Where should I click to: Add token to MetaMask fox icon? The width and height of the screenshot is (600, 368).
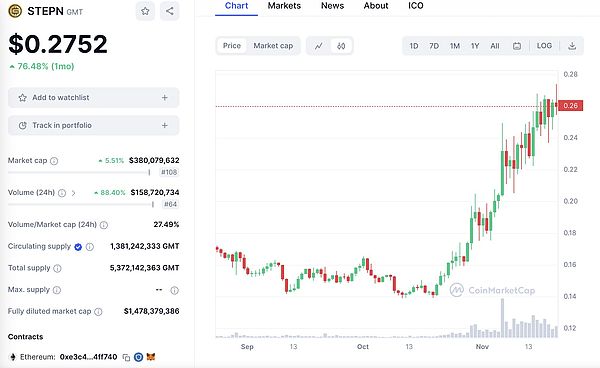(x=151, y=357)
